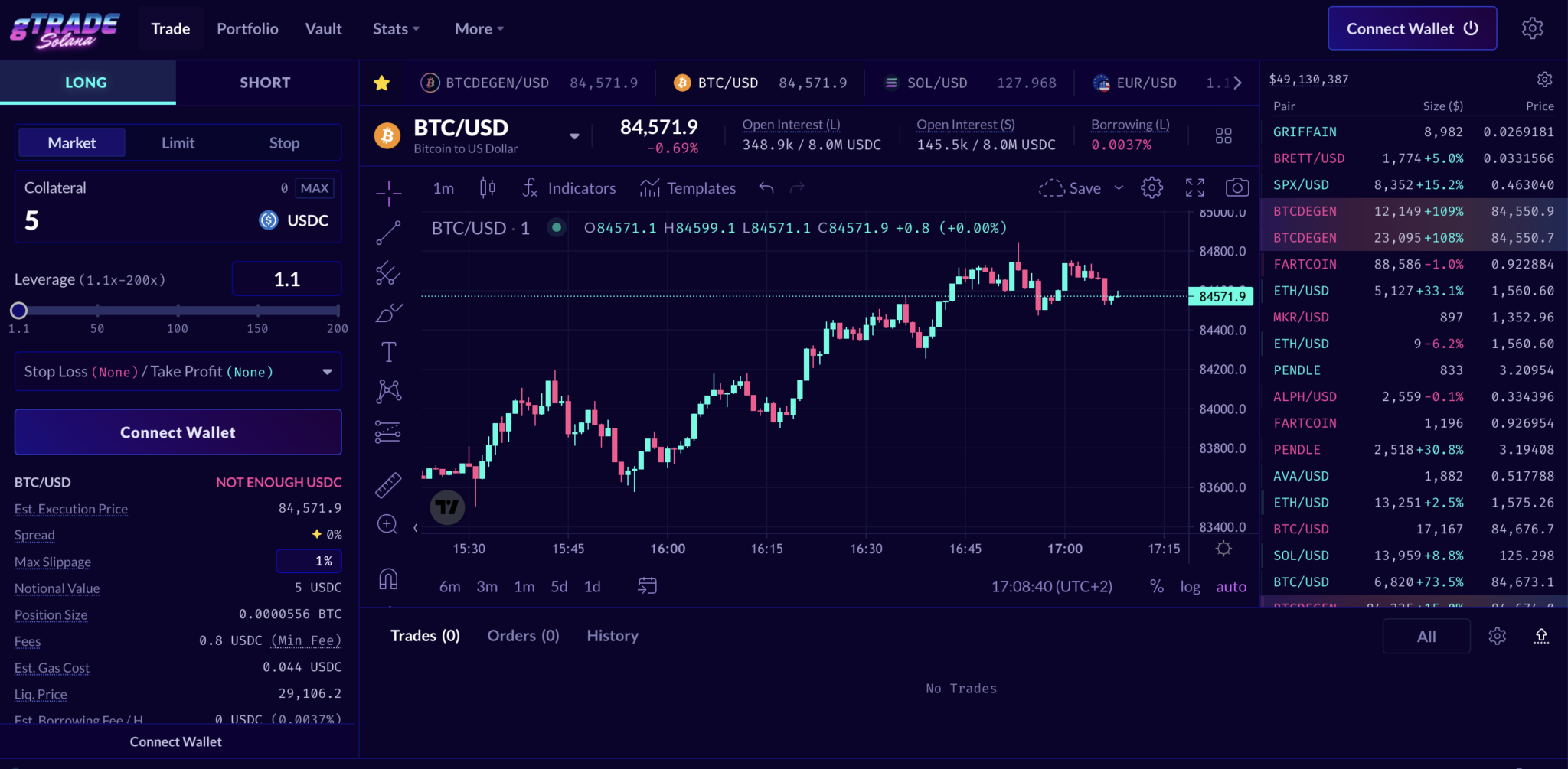
Task: Open the candlestick chart style selector
Action: pos(487,188)
